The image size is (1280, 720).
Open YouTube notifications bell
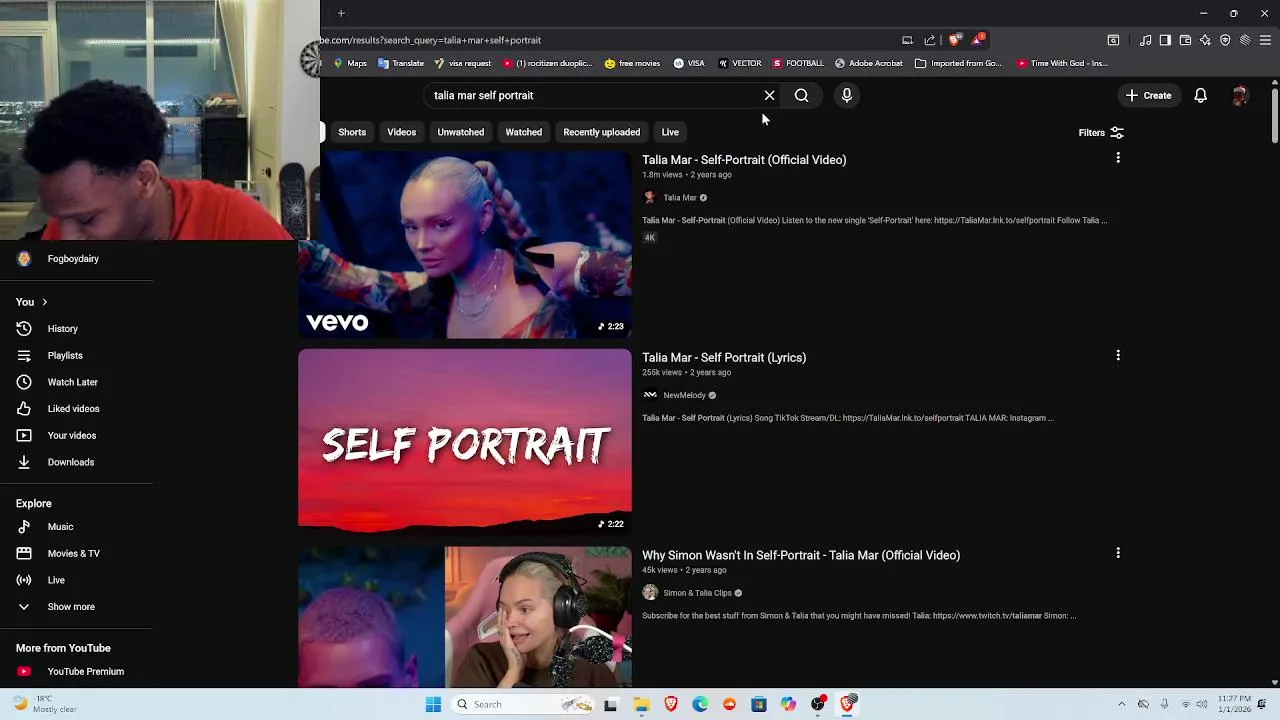pos(1200,95)
